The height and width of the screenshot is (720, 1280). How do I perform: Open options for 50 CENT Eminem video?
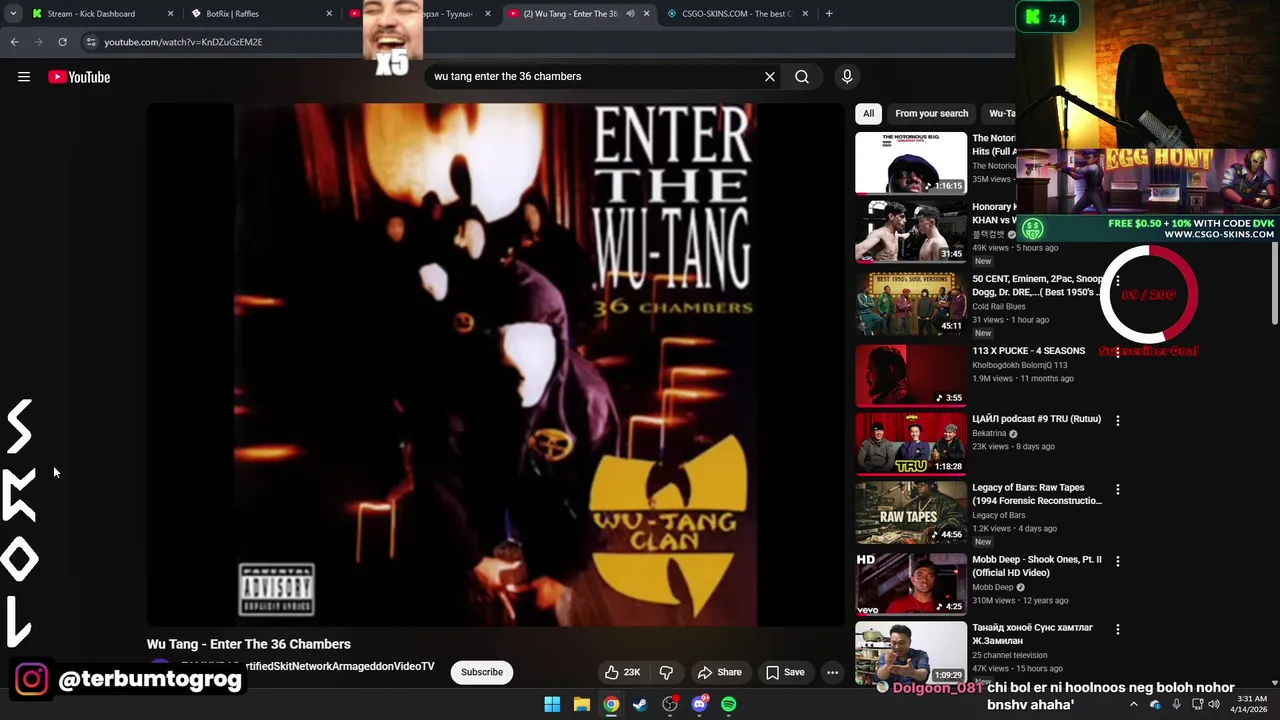click(x=1118, y=281)
